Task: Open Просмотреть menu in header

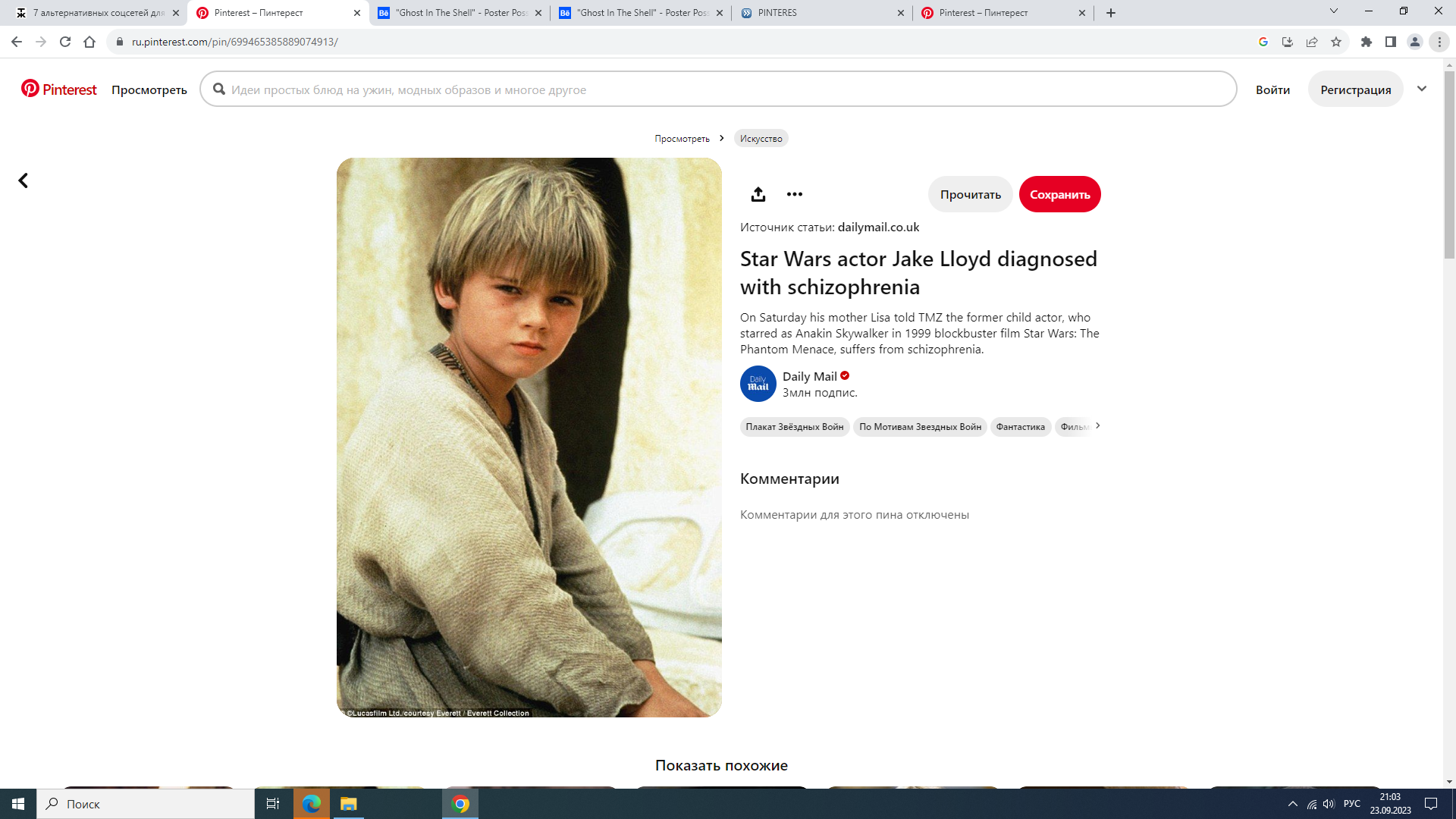Action: 149,89
